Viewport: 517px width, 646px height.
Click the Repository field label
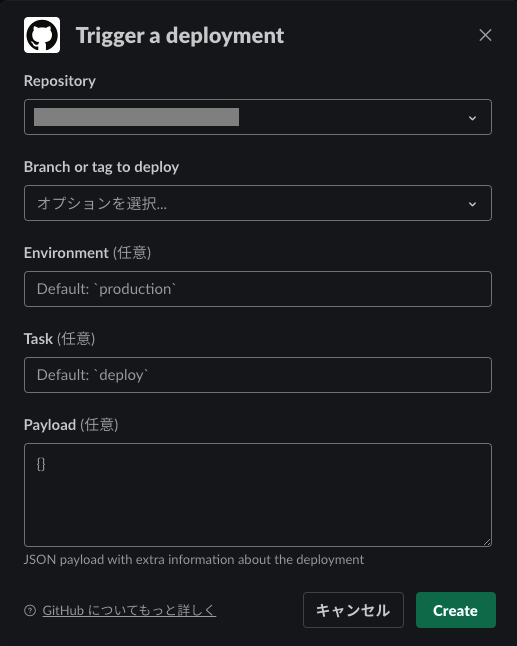coord(60,81)
